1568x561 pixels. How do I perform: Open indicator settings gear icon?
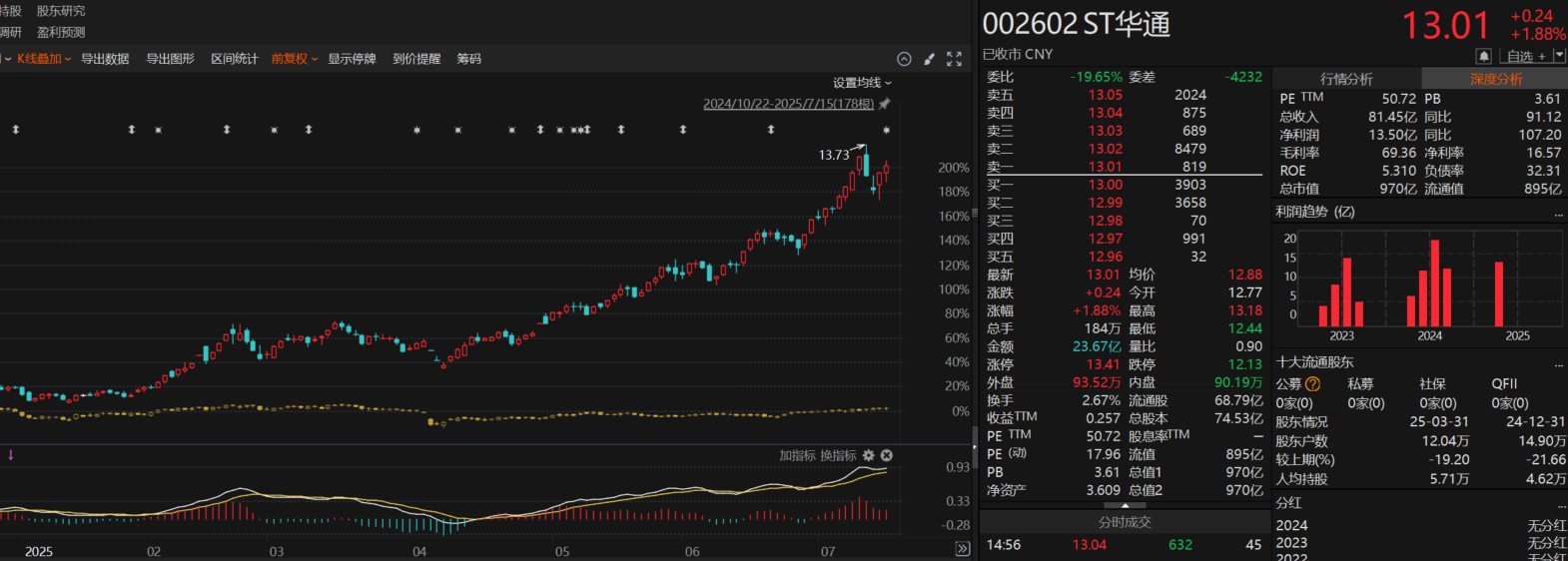[x=868, y=455]
